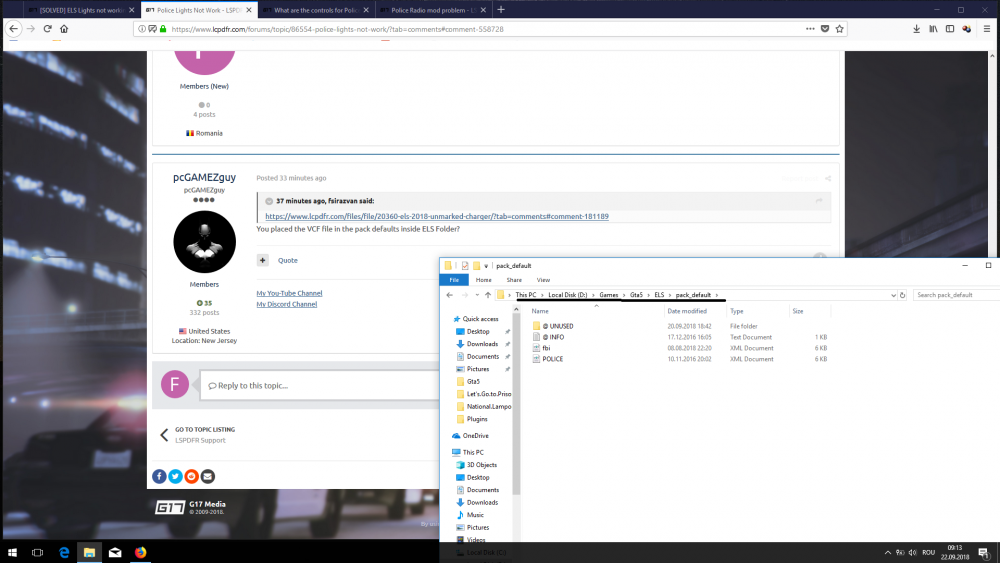Open 3D Objects under This PC

(x=482, y=465)
